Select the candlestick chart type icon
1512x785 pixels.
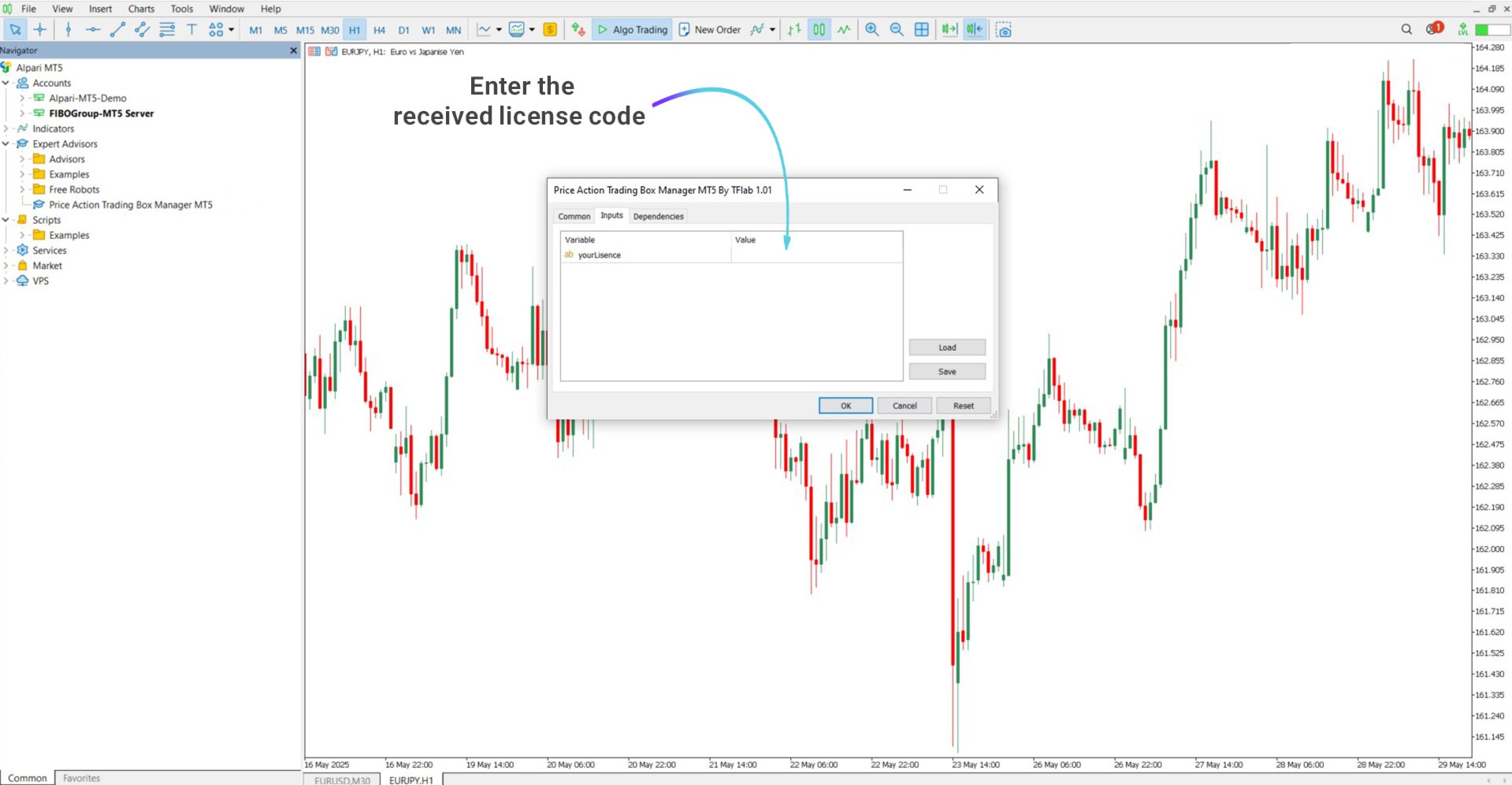(x=819, y=30)
